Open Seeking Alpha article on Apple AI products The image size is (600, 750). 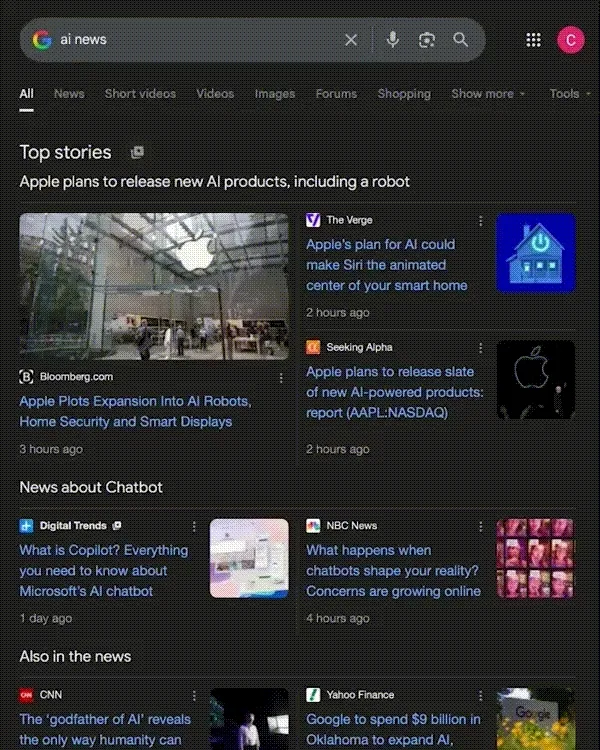tap(394, 392)
